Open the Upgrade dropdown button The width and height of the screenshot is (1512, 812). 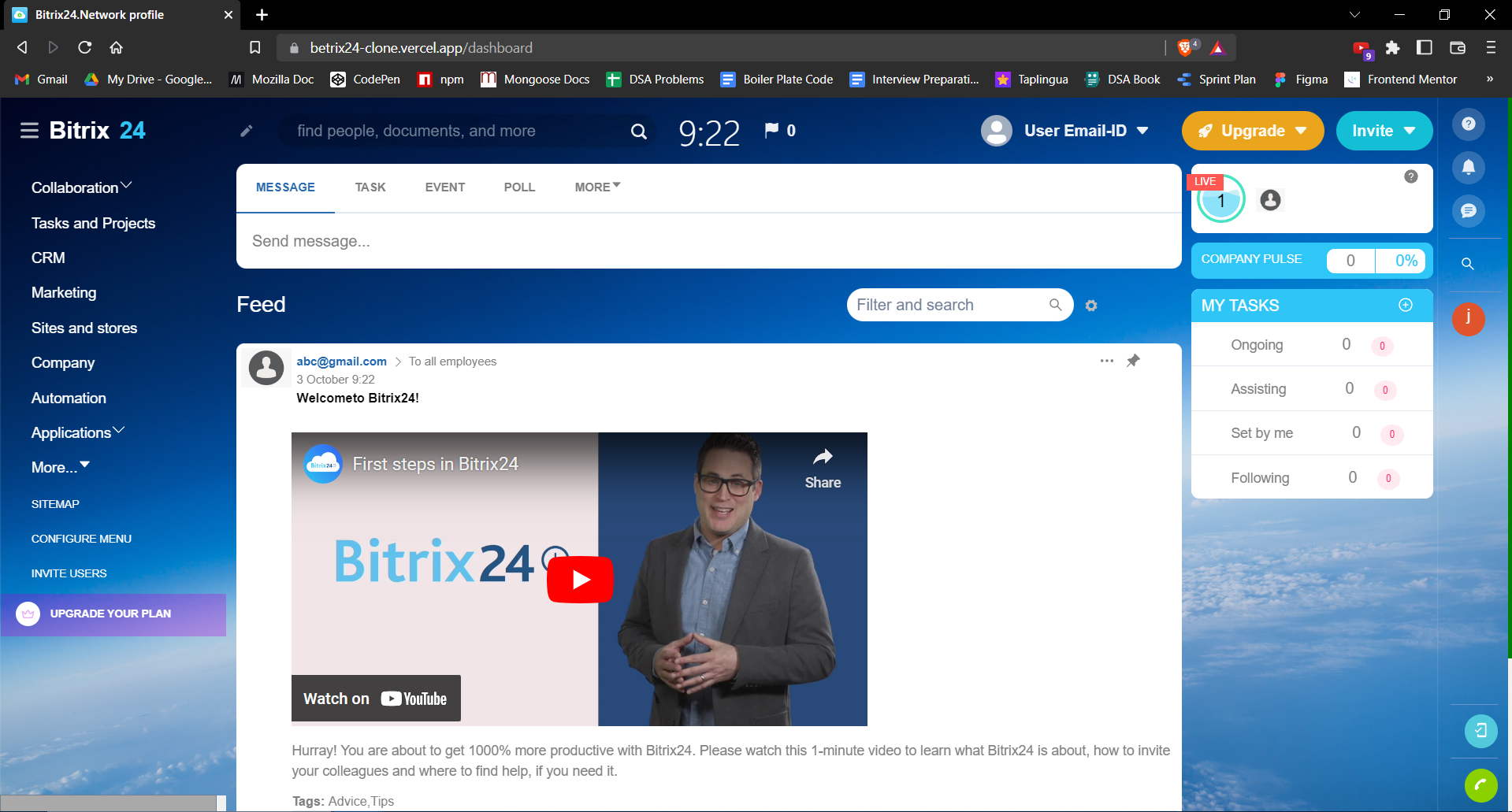tap(1253, 131)
